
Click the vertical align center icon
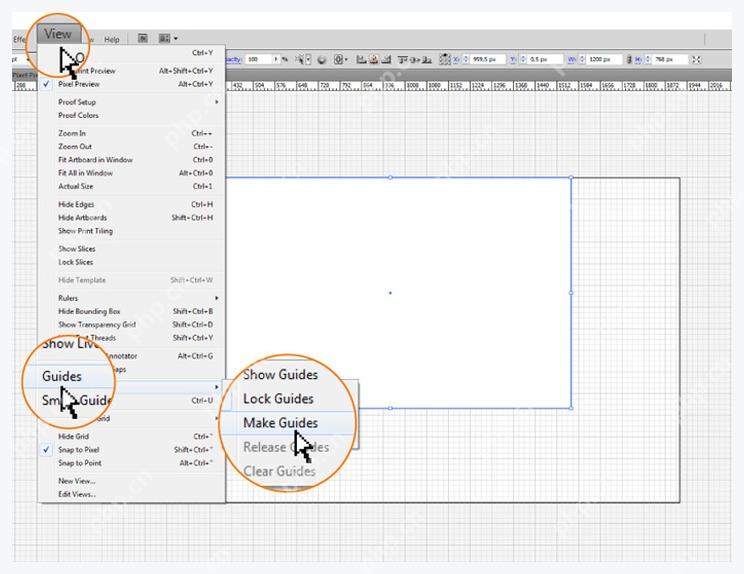(x=415, y=59)
